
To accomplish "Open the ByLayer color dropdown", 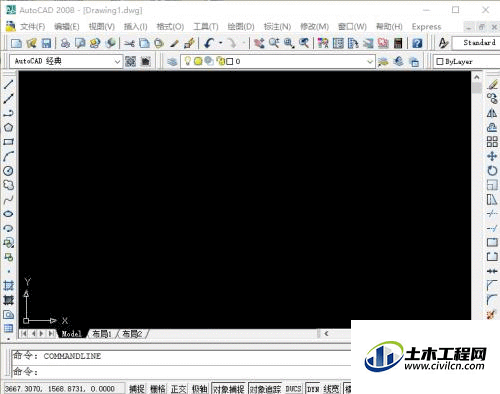I will (x=467, y=62).
